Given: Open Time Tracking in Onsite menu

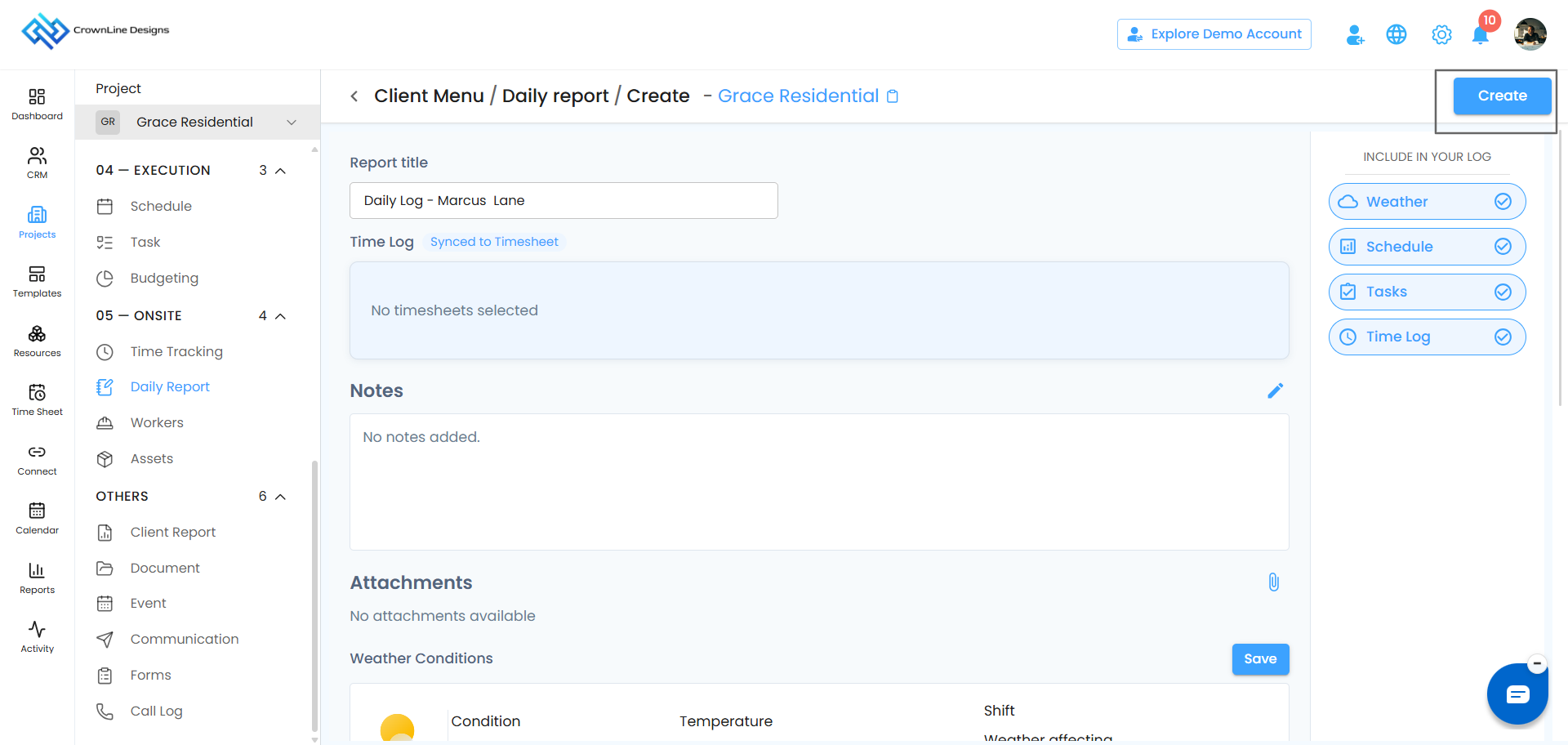Looking at the screenshot, I should pos(176,351).
